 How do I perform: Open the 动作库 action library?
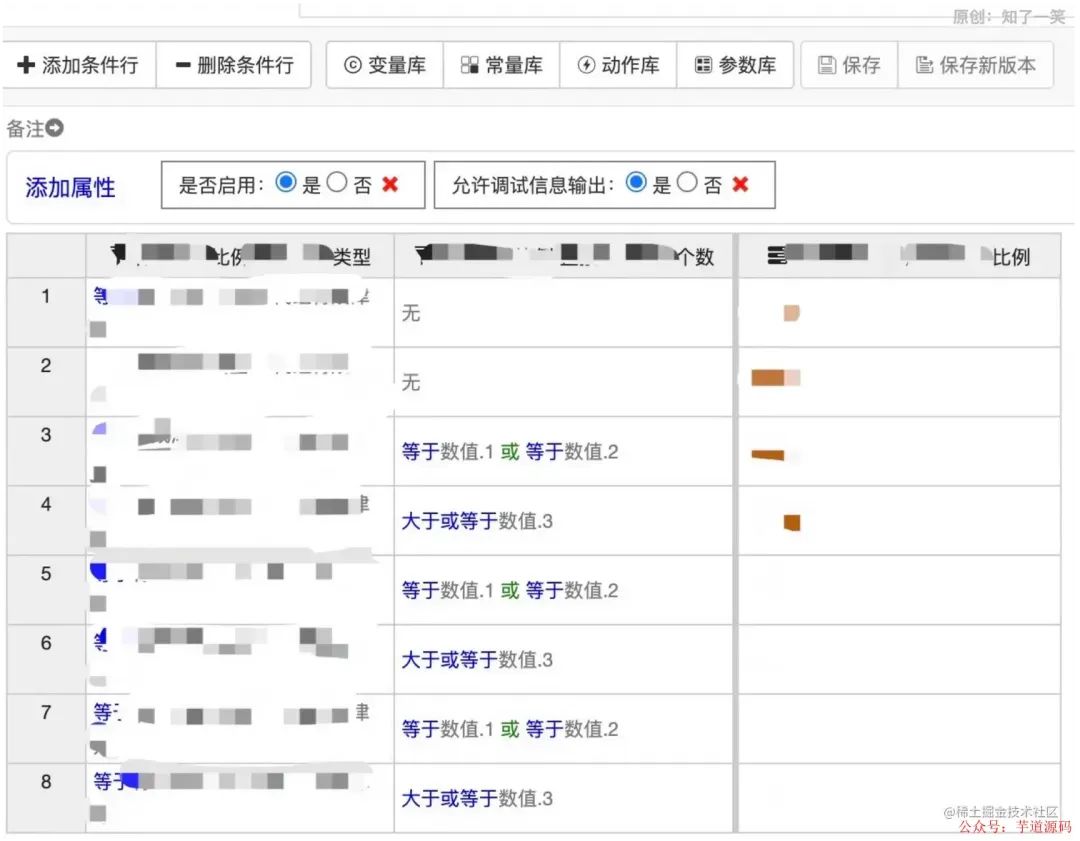619,64
